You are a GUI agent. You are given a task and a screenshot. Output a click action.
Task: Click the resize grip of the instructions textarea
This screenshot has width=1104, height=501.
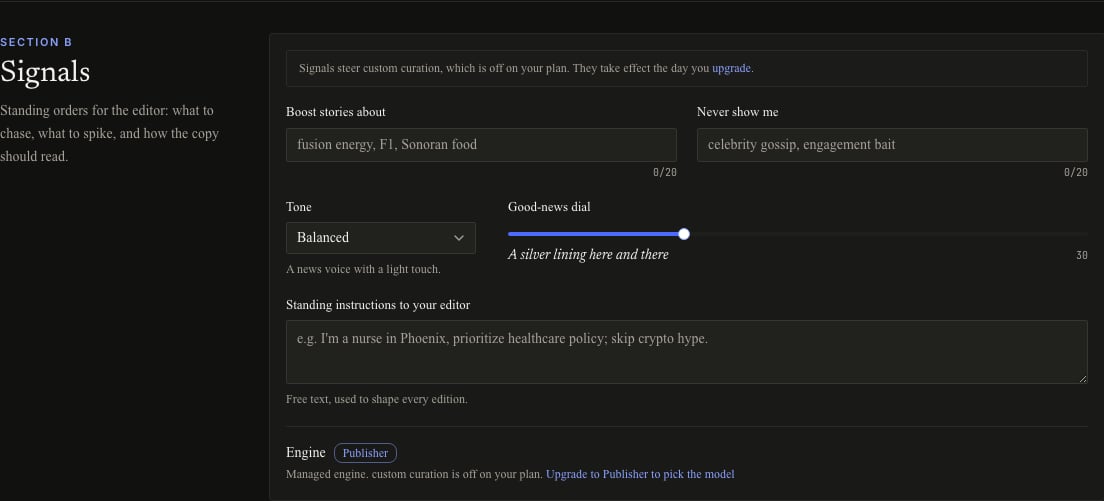point(1083,379)
